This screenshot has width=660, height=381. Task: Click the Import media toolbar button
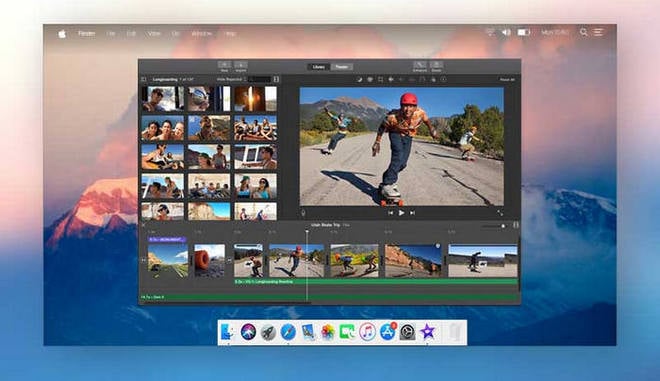tap(241, 65)
